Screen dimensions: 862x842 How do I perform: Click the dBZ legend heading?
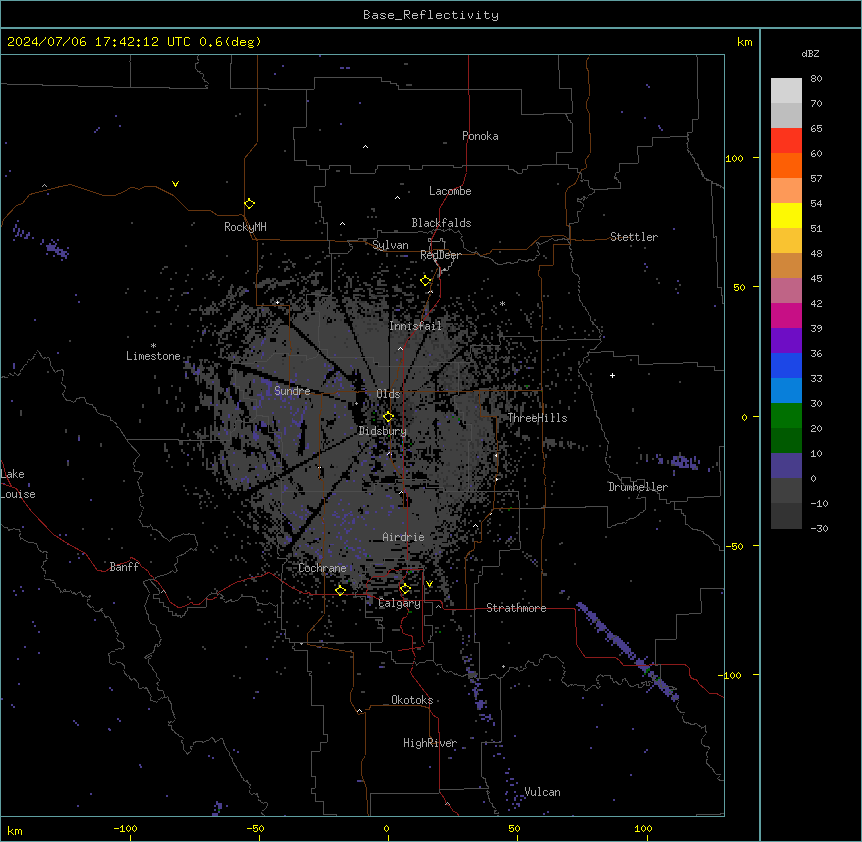(x=810, y=54)
